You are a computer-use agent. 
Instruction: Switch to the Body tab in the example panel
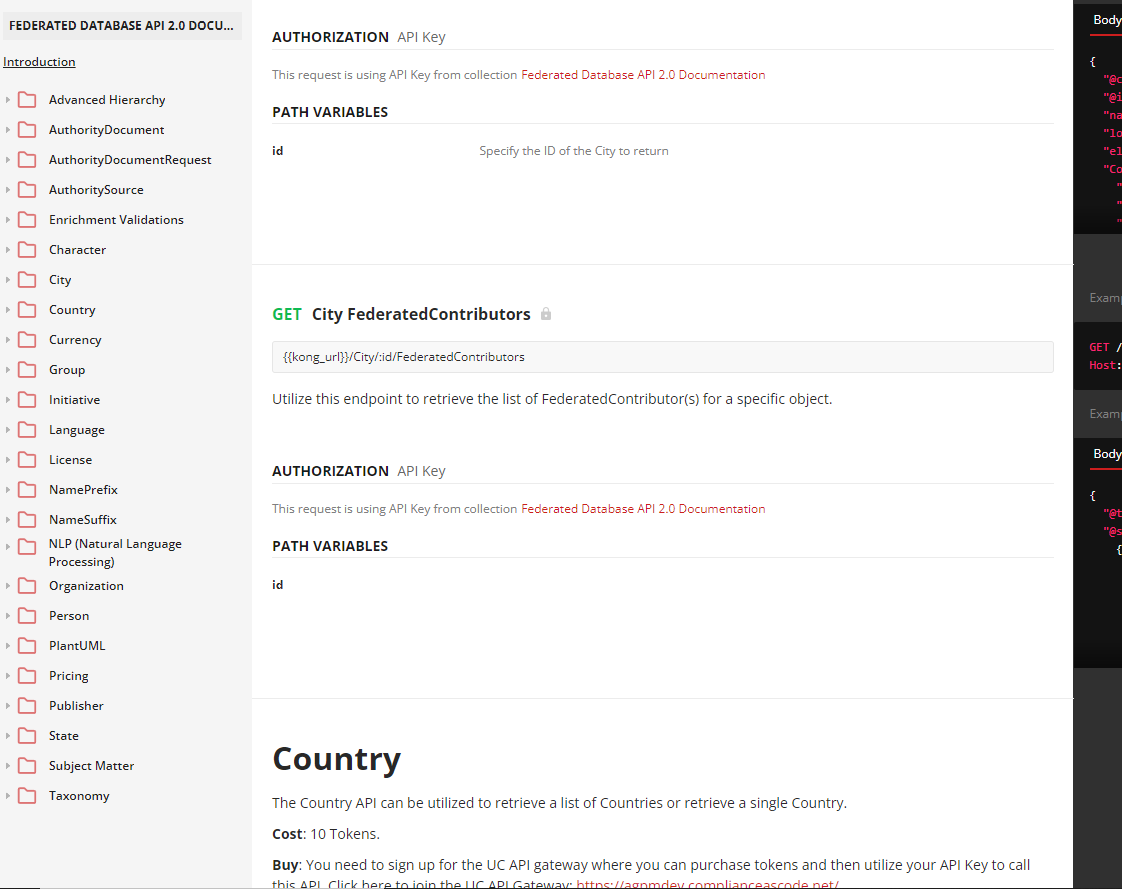point(1105,20)
